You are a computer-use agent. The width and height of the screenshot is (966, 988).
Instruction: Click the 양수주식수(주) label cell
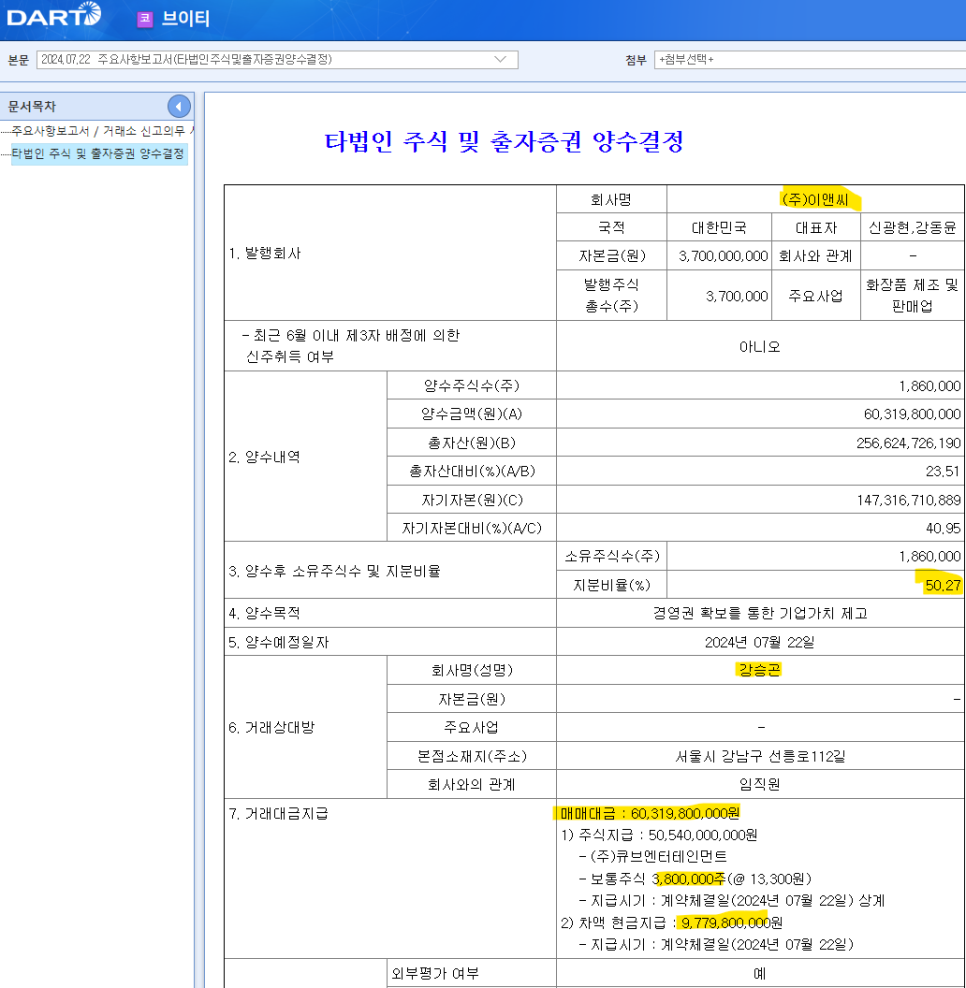click(471, 386)
